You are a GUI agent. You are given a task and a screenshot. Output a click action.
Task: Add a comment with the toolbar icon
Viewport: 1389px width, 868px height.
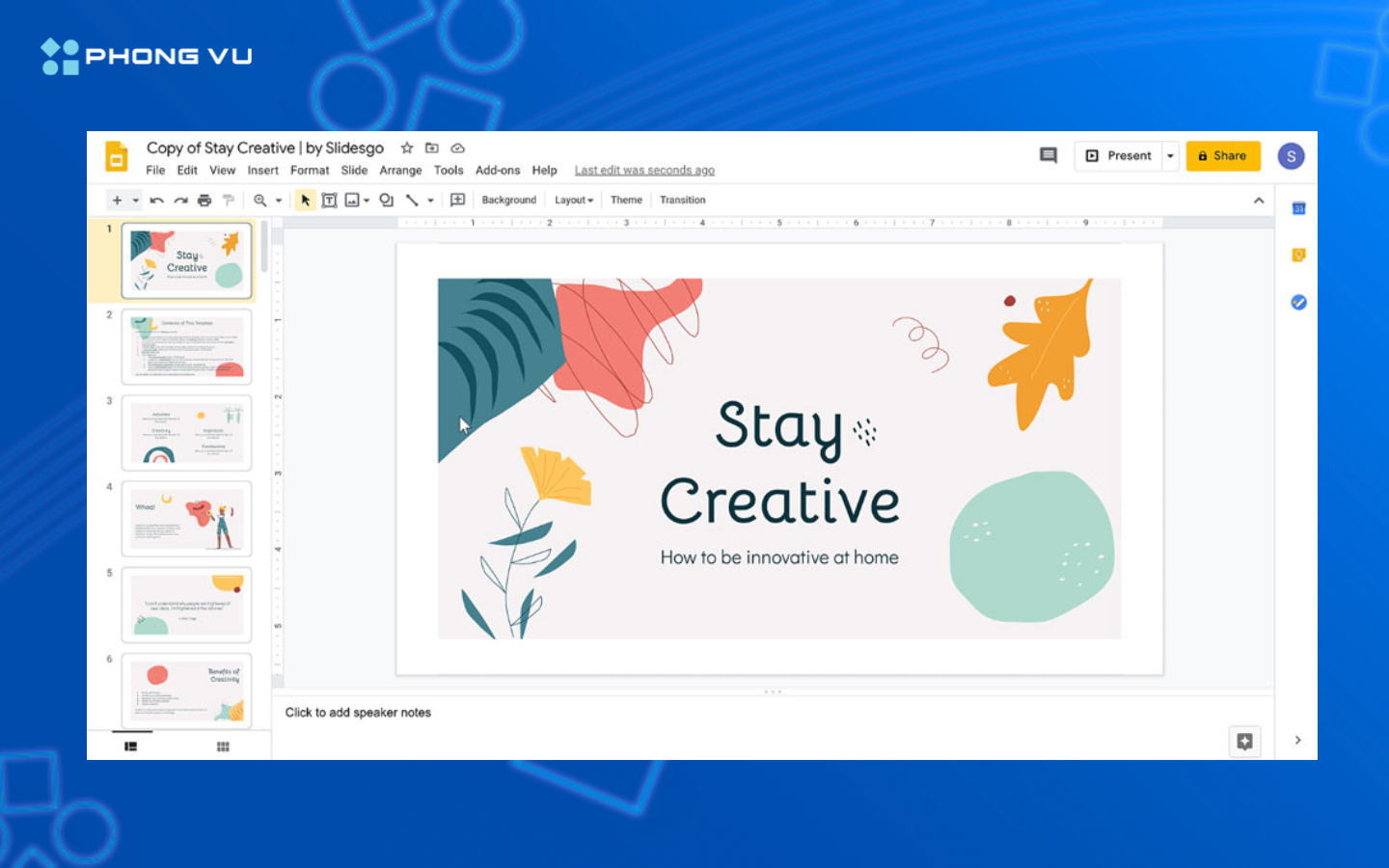pos(458,201)
